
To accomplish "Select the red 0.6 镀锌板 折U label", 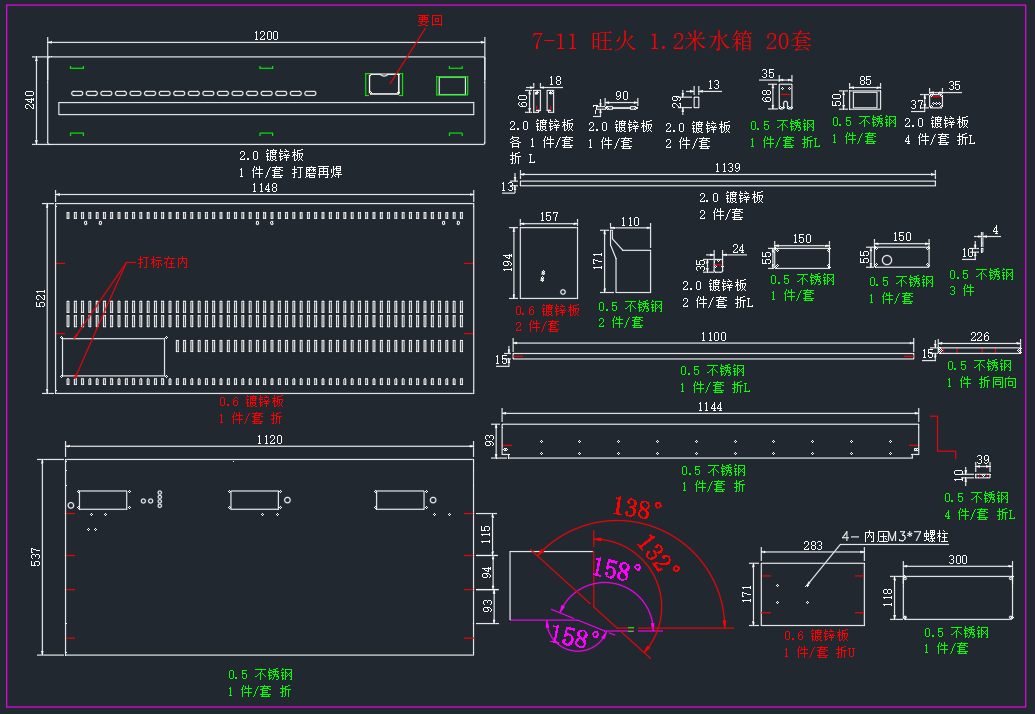I will (x=819, y=644).
